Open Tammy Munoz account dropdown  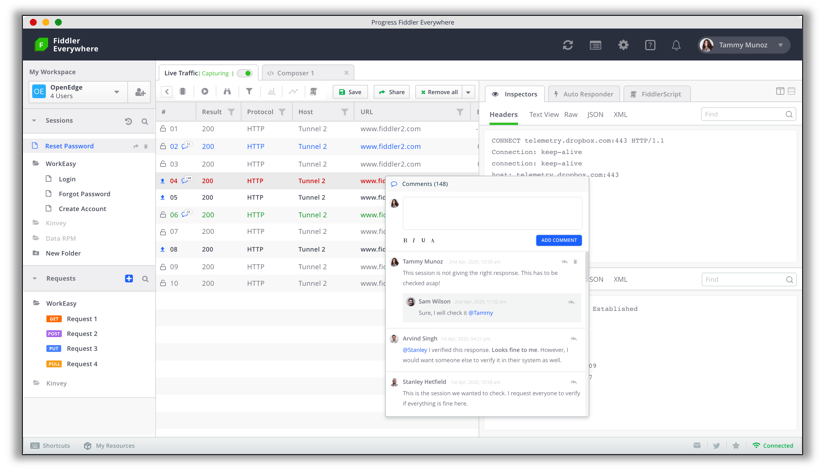[780, 45]
